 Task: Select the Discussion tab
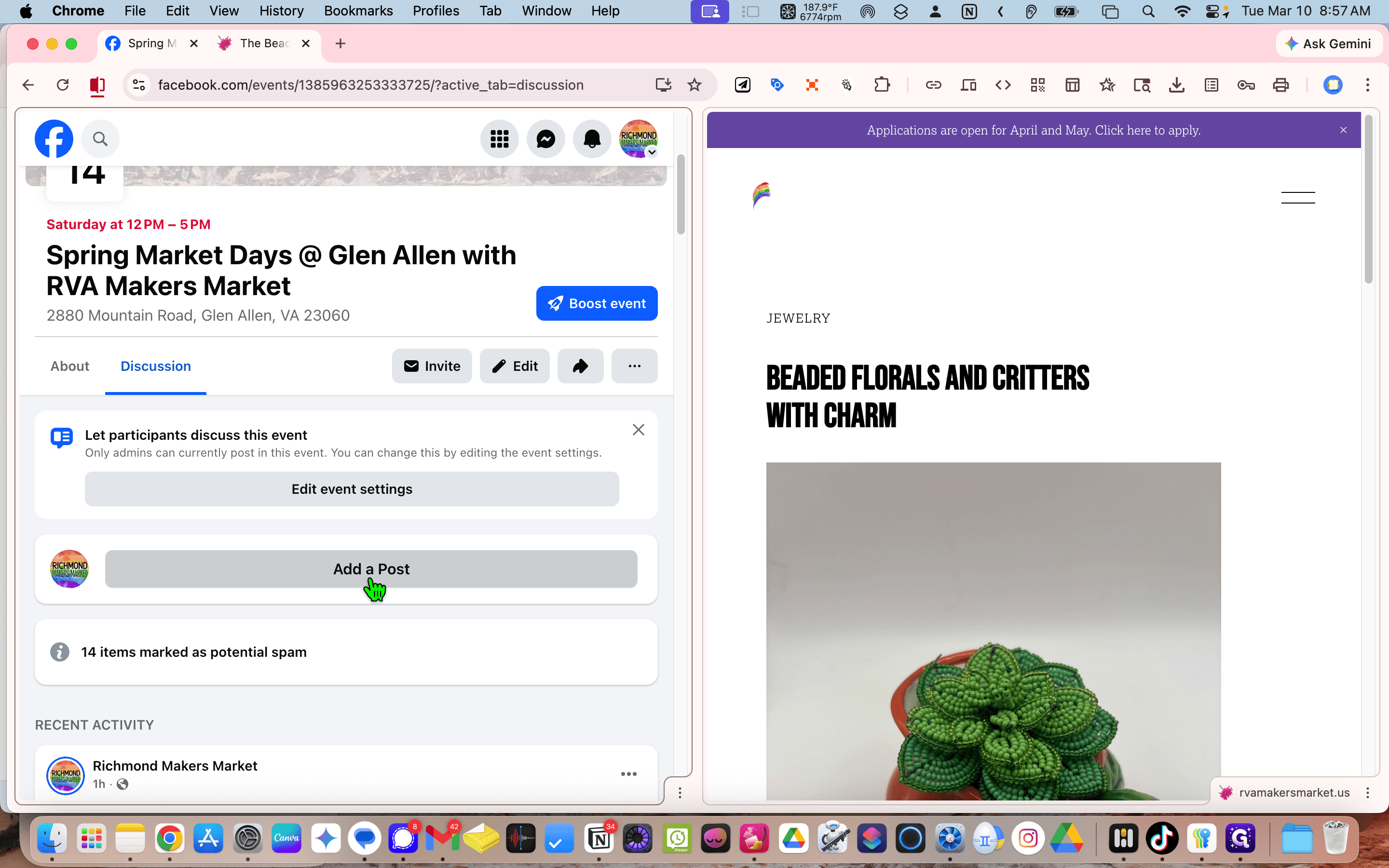[x=156, y=366]
